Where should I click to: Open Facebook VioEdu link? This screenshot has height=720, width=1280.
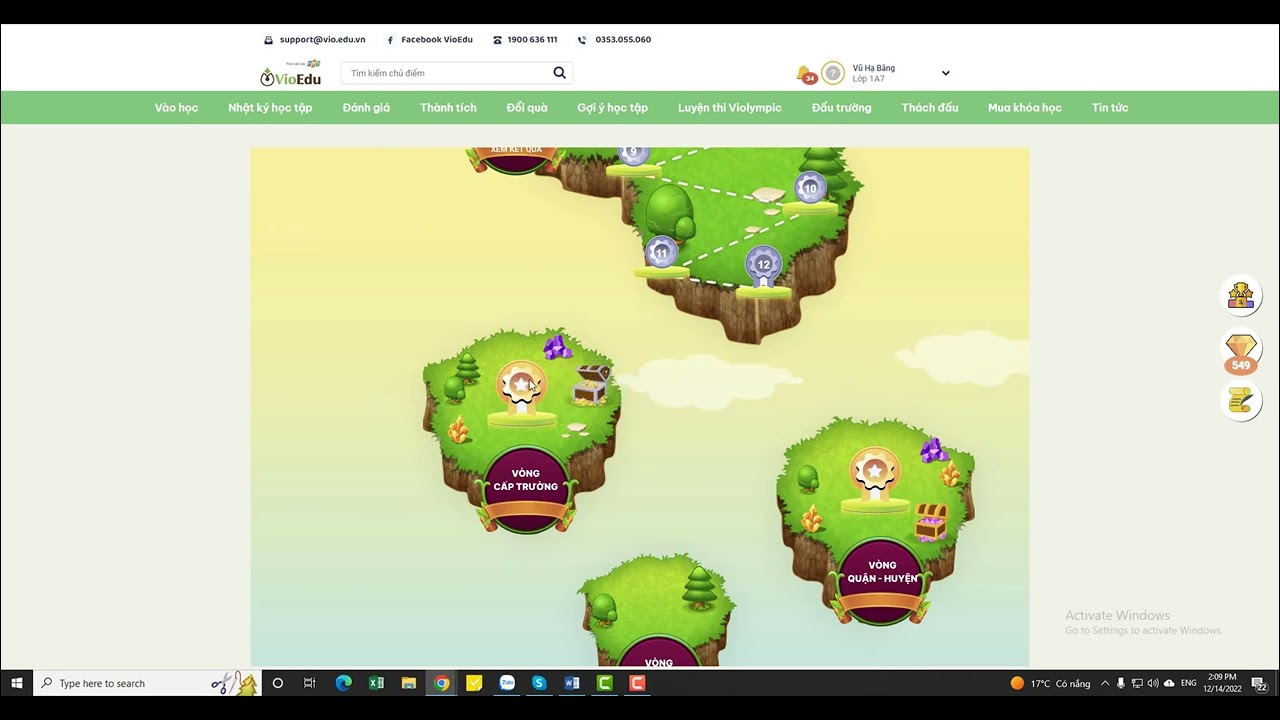[x=429, y=40]
